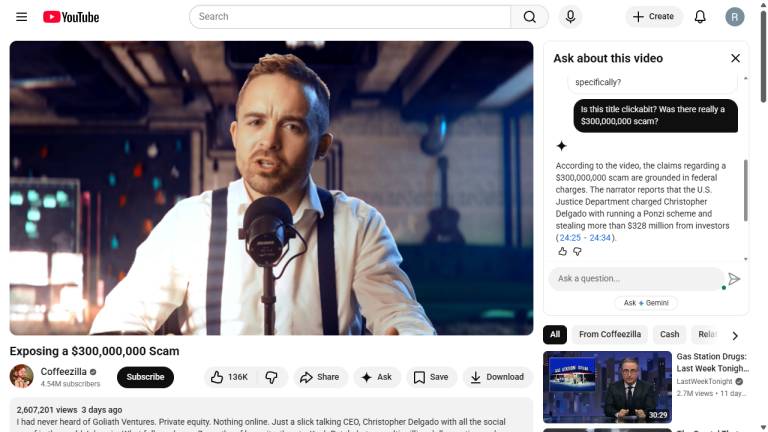768x432 pixels.
Task: Click chat panel scroll-up arrow
Action: (745, 78)
